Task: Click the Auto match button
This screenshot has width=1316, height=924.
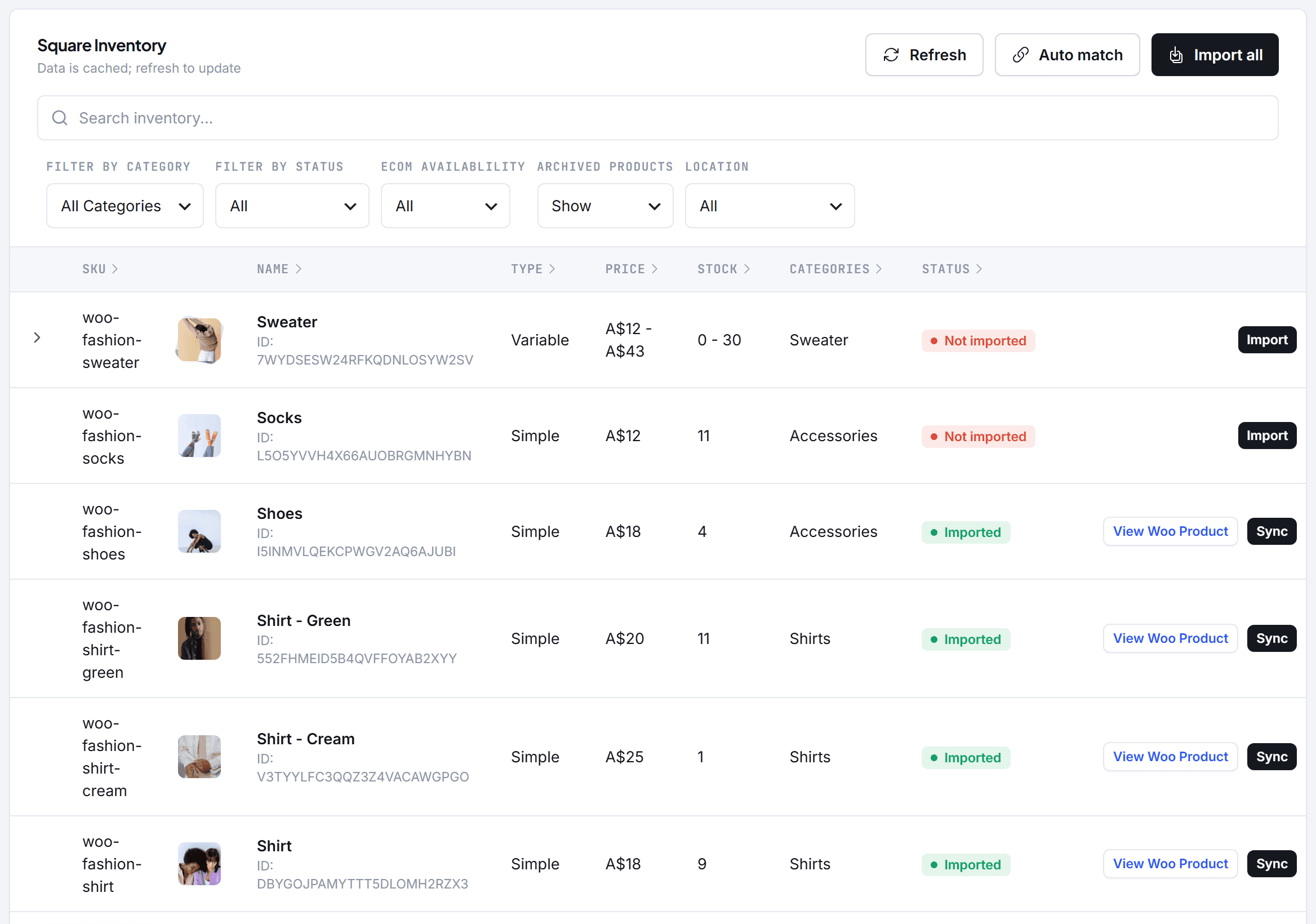Action: click(1067, 55)
